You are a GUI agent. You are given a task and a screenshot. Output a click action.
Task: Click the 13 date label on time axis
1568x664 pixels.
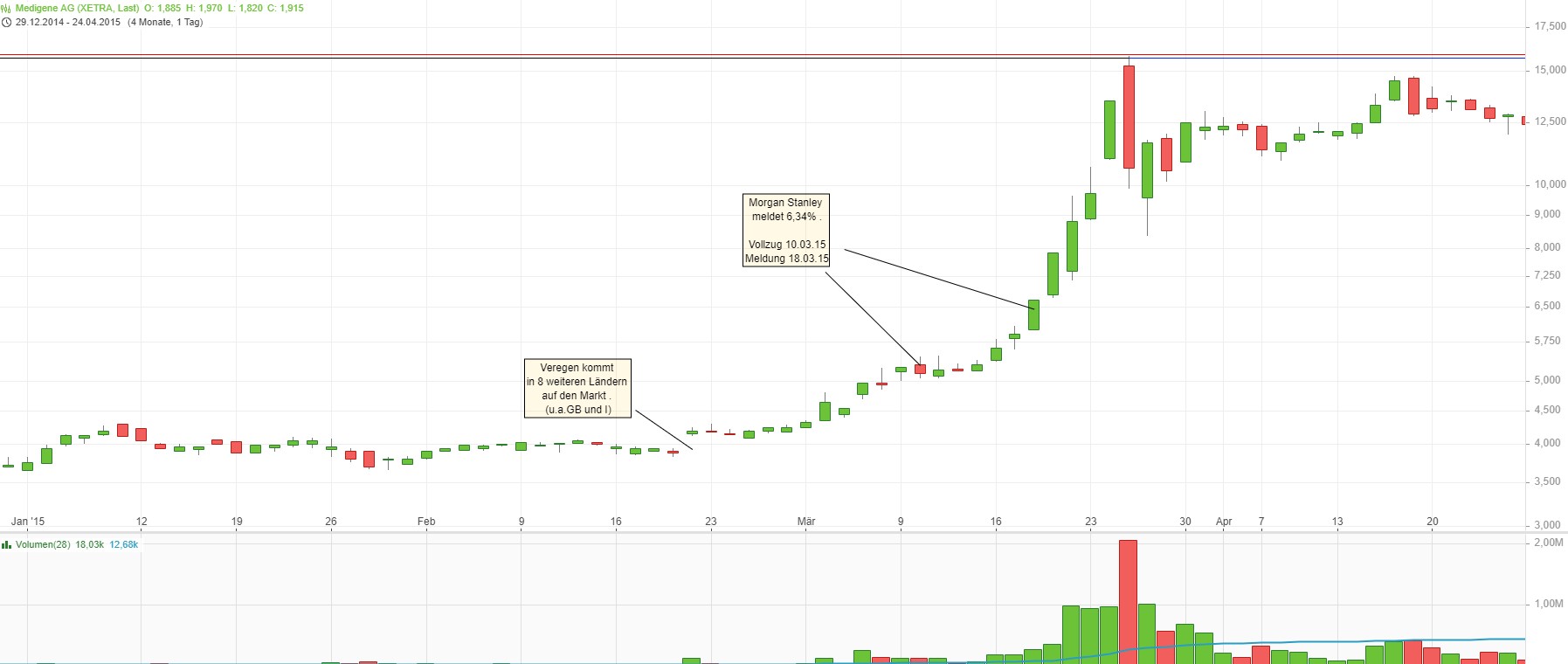(x=1337, y=522)
